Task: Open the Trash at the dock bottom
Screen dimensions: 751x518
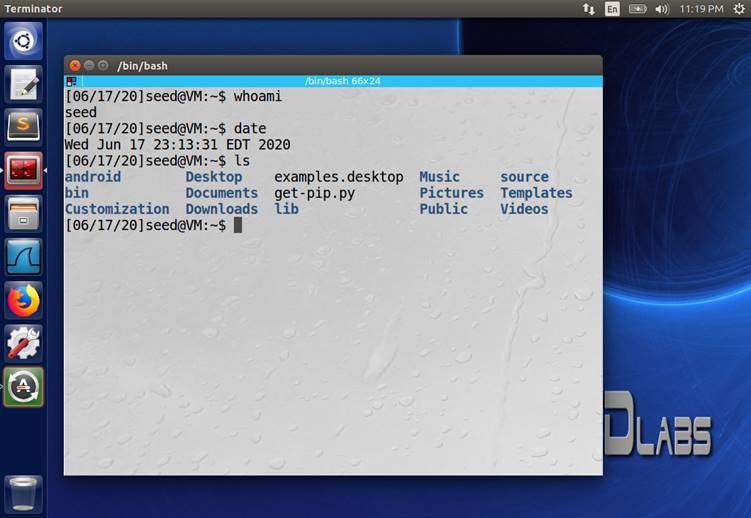Action: click(23, 494)
